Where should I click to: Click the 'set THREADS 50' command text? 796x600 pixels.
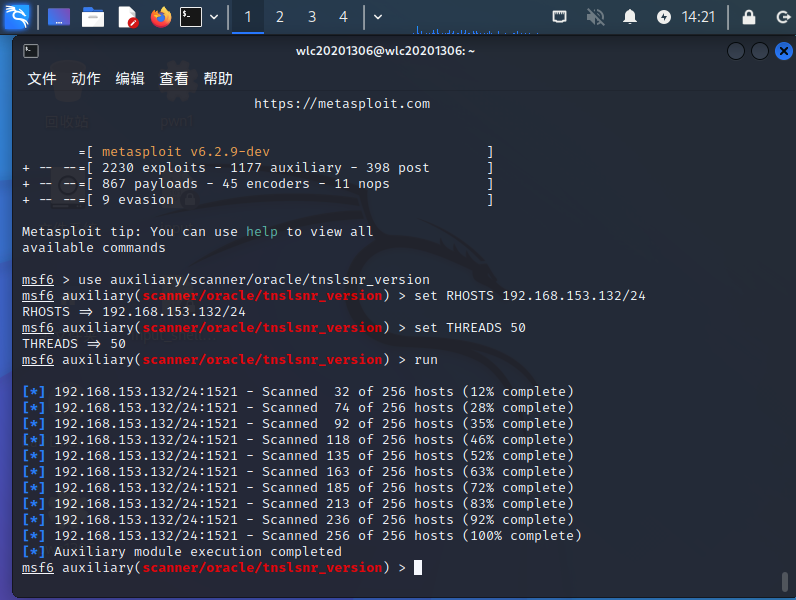pos(470,327)
